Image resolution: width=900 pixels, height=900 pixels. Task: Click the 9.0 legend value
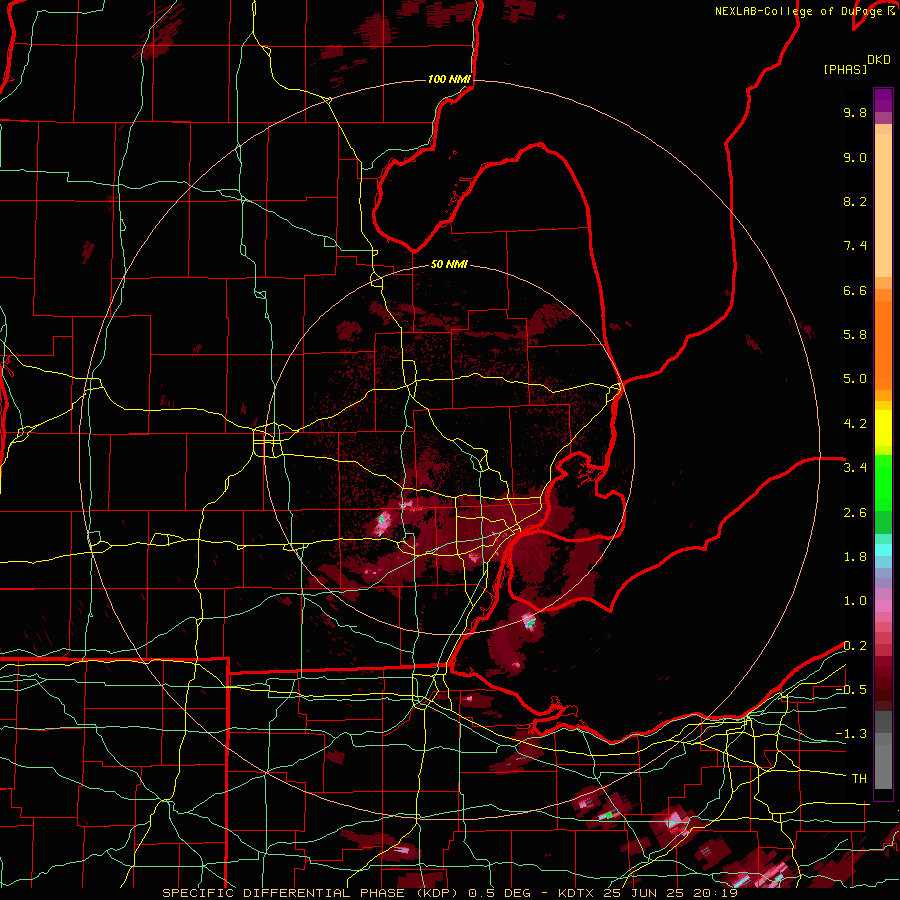pos(855,157)
